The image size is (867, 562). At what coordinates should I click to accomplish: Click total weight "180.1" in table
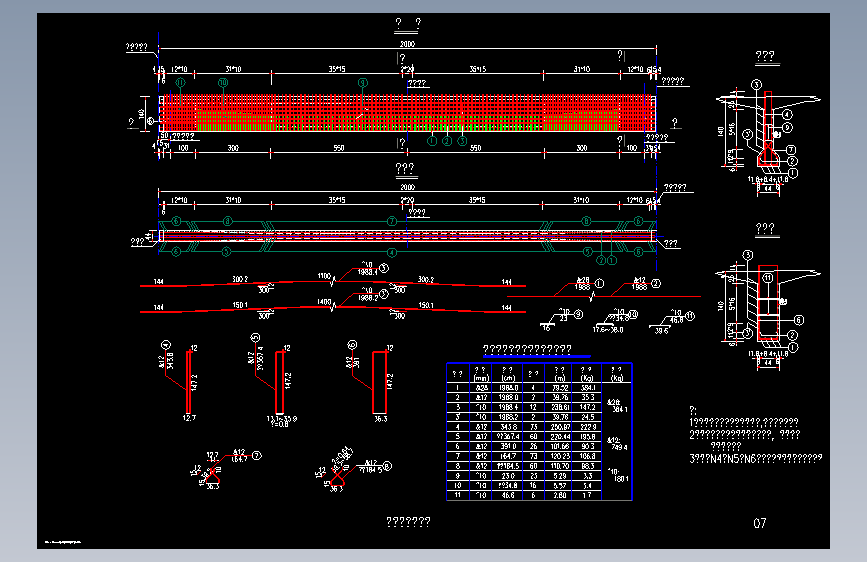click(621, 479)
